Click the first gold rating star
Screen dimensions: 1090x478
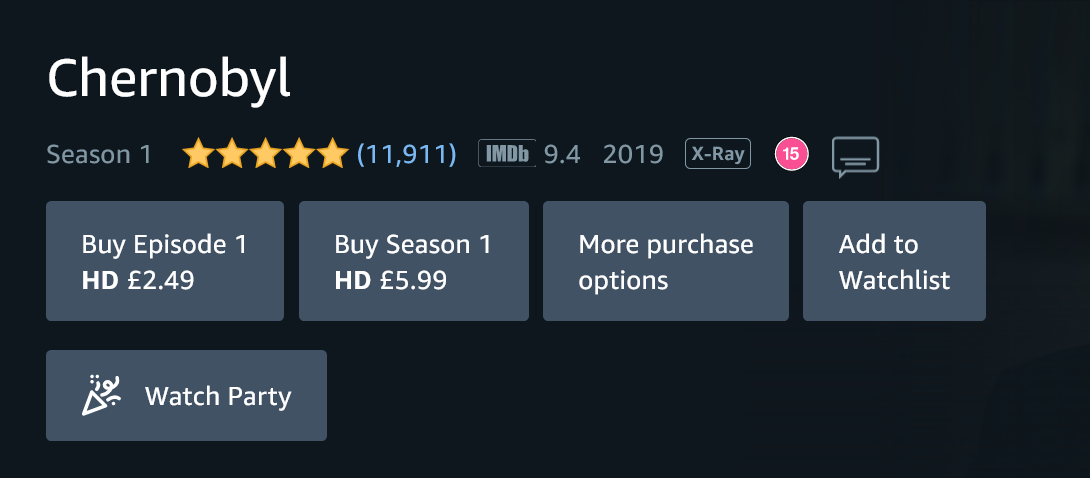199,154
